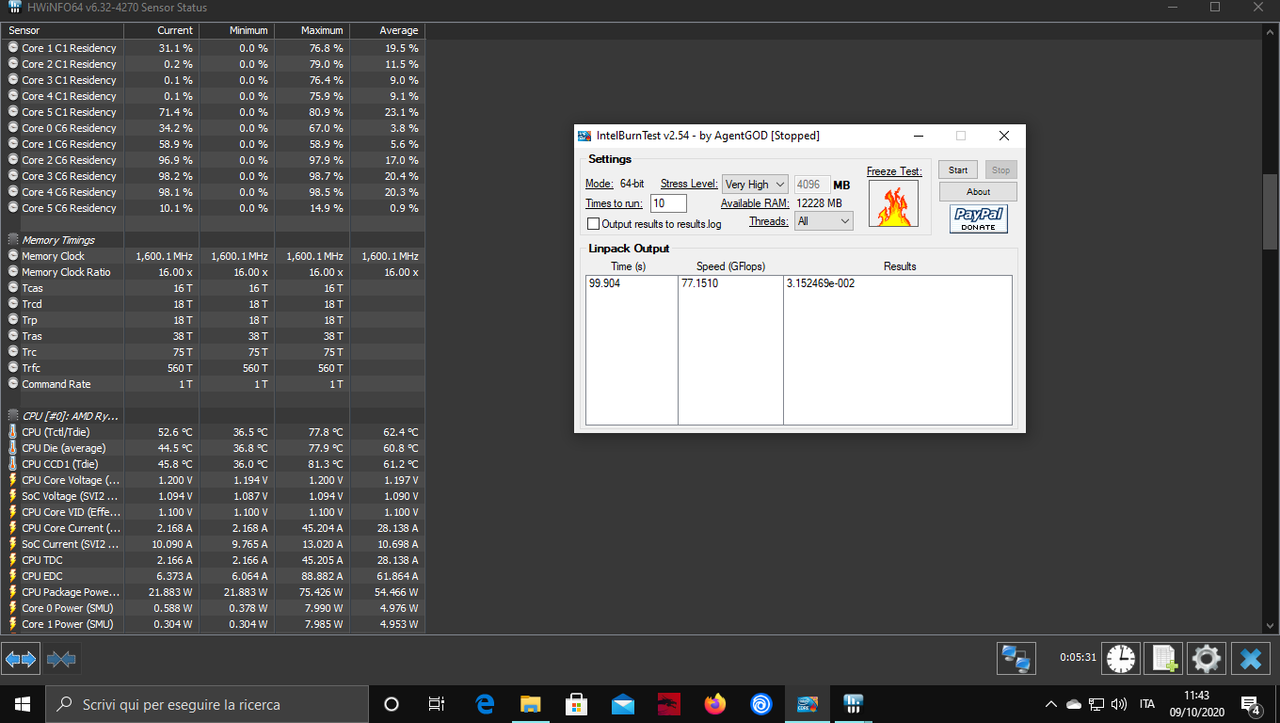Screen dimensions: 1280x723
Task: Open the Stress Level dropdown
Action: click(754, 184)
